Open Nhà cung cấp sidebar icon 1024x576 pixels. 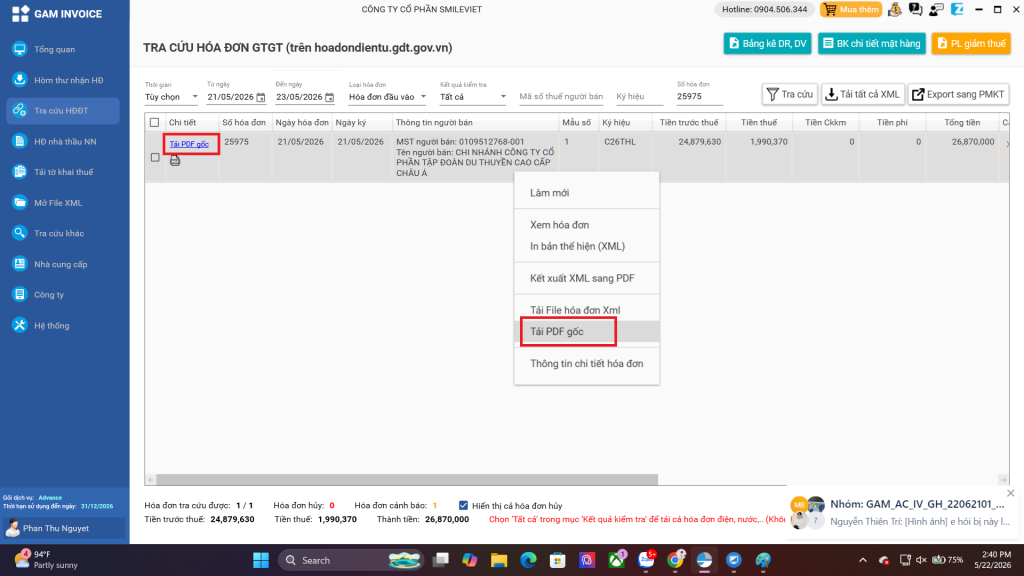tap(20, 264)
